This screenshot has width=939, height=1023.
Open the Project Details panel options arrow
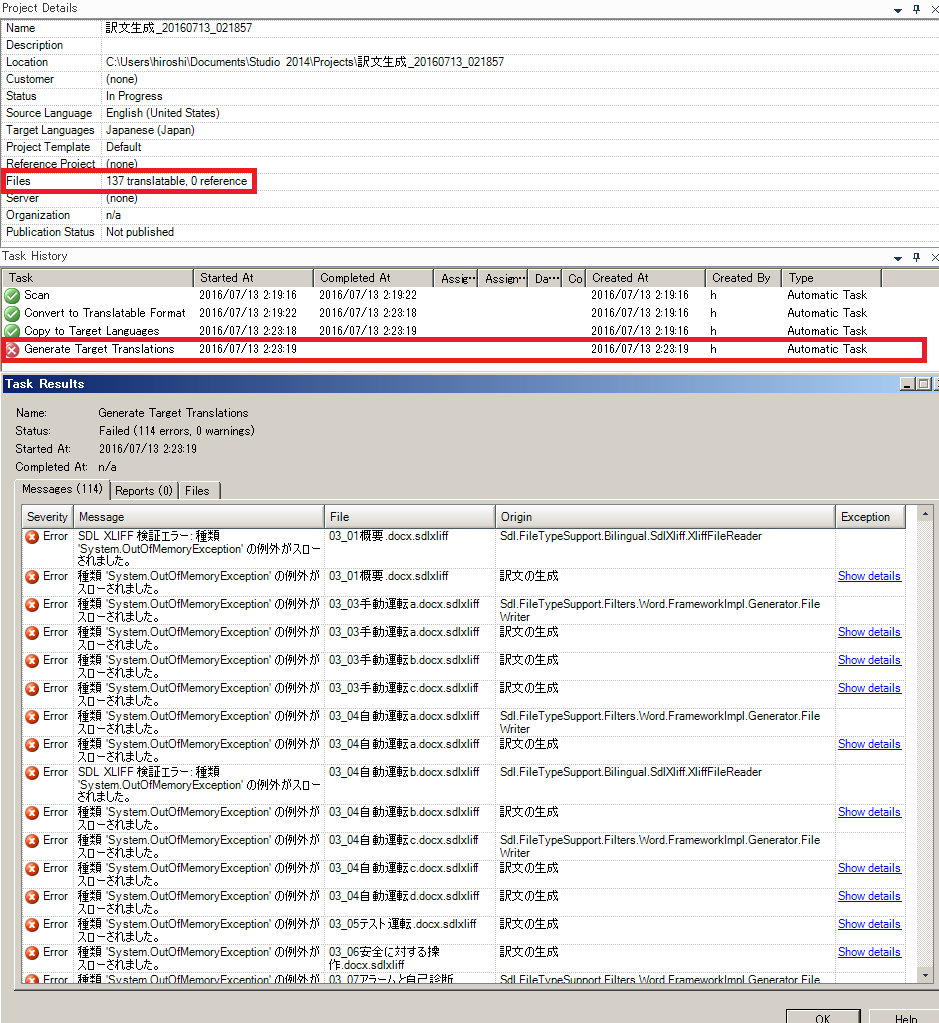896,8
